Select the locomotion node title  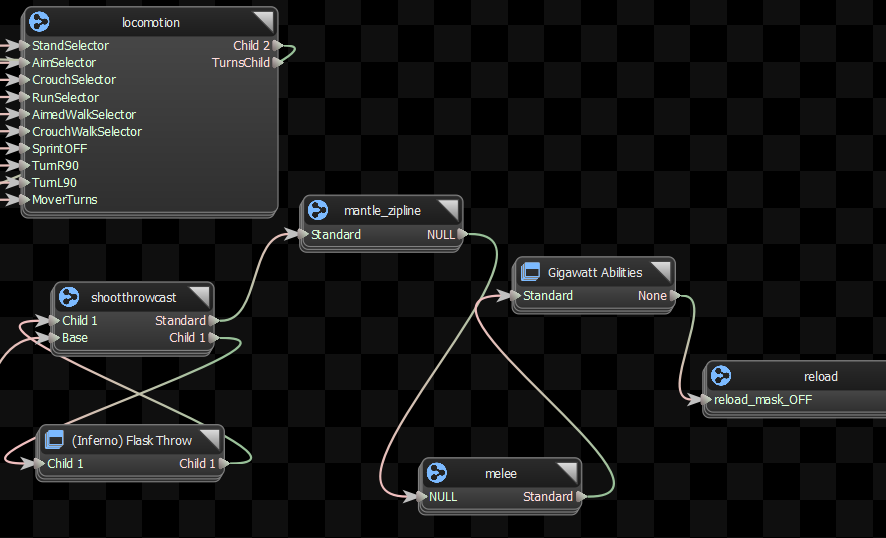pos(151,23)
